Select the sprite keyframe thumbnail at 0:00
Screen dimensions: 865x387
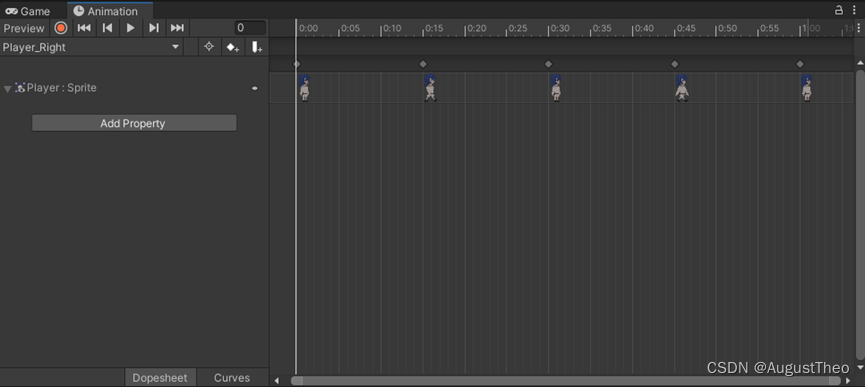point(305,88)
